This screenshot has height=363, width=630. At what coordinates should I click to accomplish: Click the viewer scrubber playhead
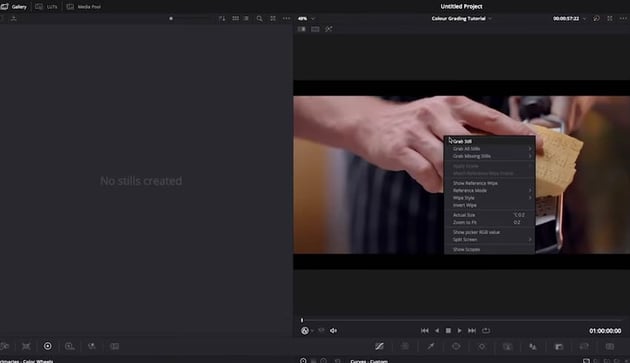tap(302, 320)
